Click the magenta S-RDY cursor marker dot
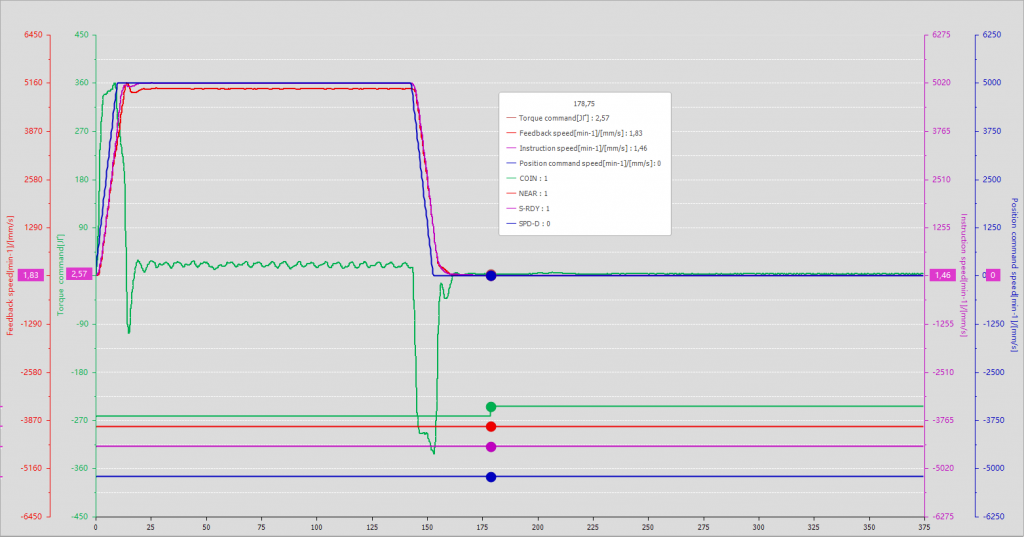Image resolution: width=1024 pixels, height=537 pixels. (x=491, y=447)
